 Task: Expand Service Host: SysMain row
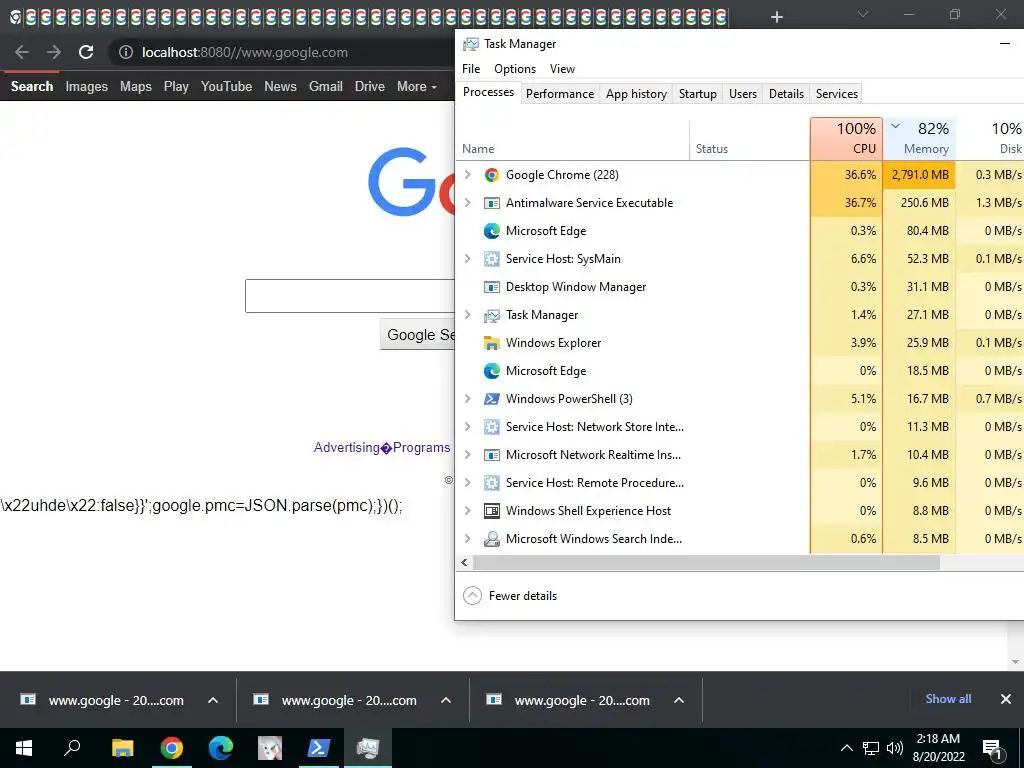tap(468, 259)
